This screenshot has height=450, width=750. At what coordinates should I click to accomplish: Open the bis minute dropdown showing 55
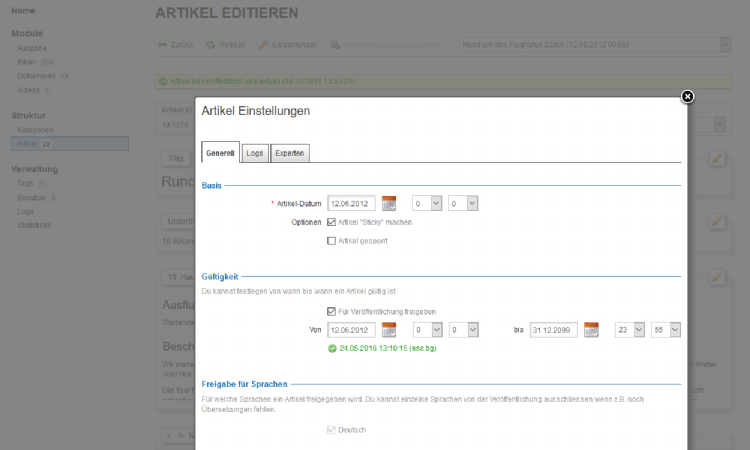point(665,330)
